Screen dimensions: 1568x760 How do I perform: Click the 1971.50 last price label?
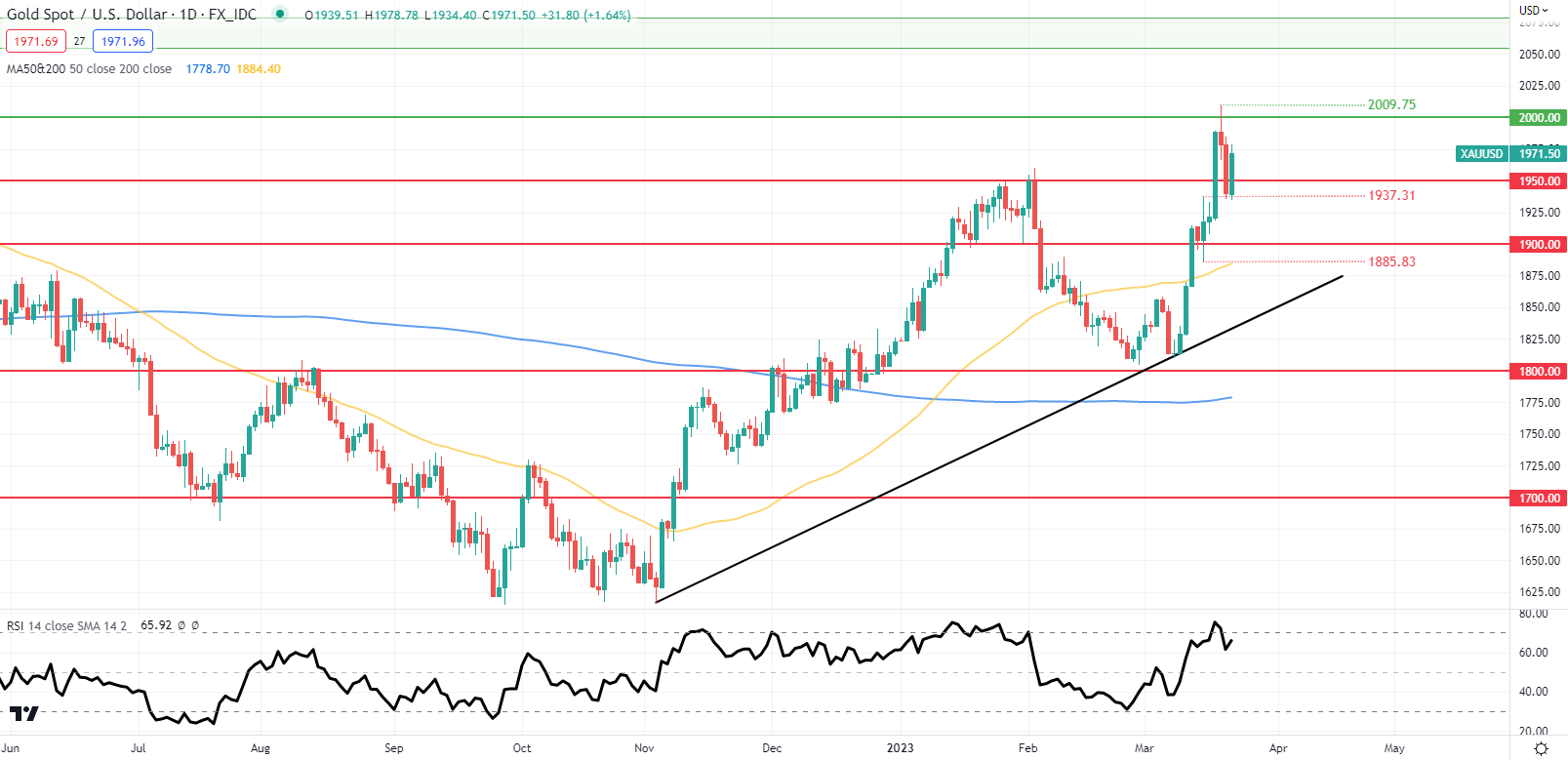pyautogui.click(x=1540, y=153)
